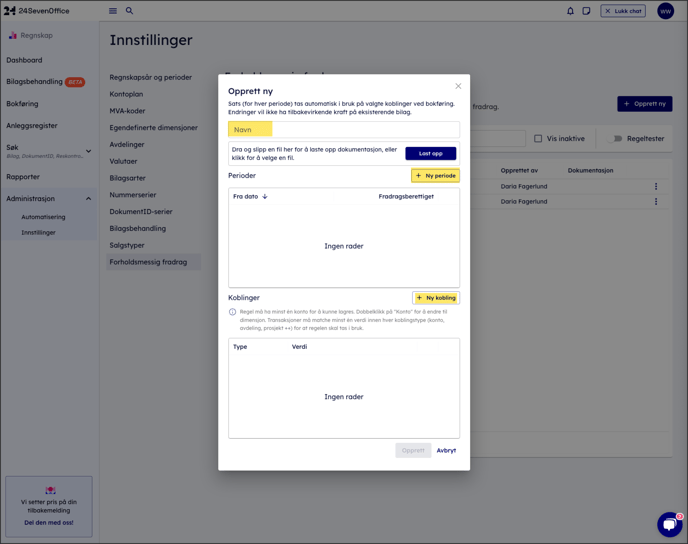
Task: Collapse the Administrasjon section
Action: [x=88, y=199]
